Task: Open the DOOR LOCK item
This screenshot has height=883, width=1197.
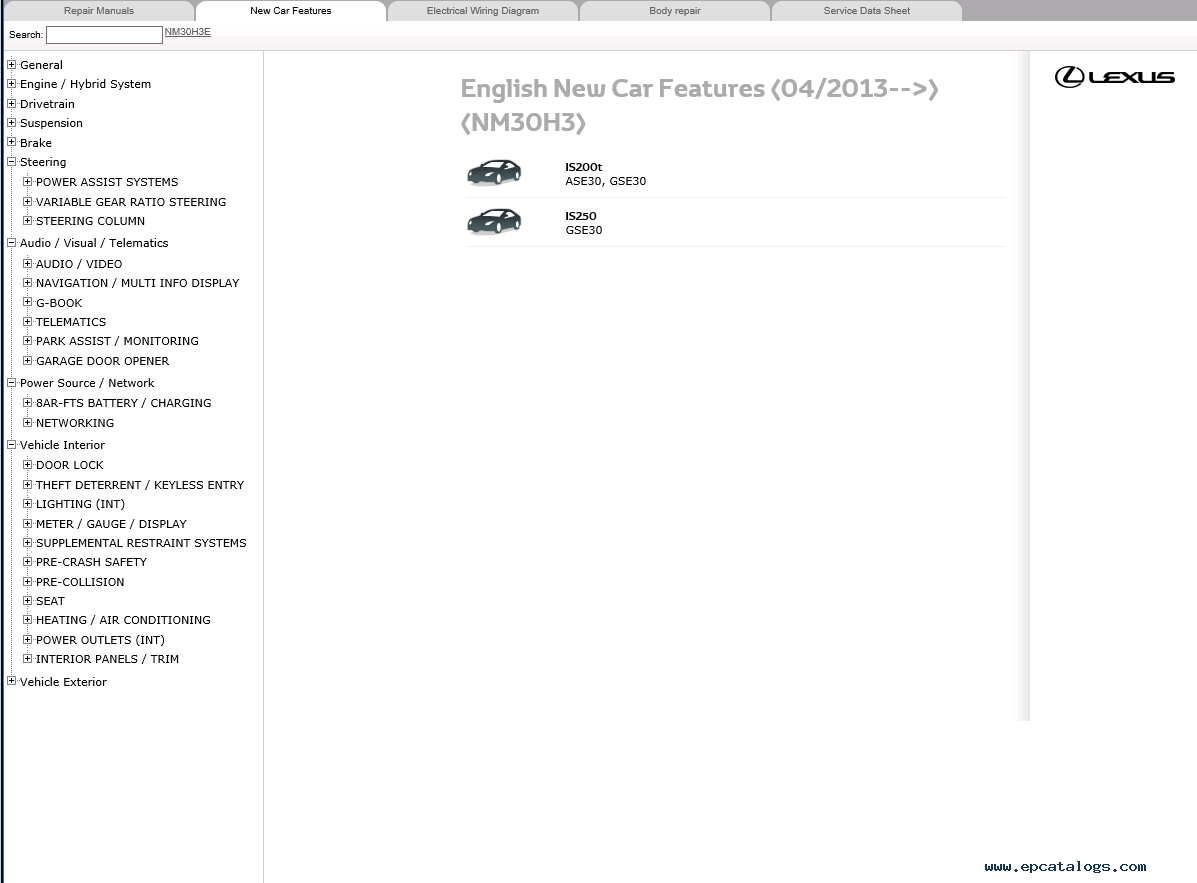Action: (x=69, y=465)
